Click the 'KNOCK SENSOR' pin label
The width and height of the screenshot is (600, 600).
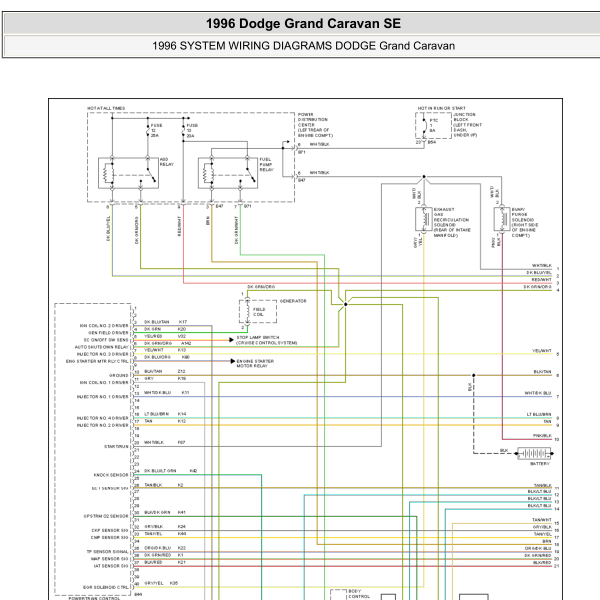111,475
